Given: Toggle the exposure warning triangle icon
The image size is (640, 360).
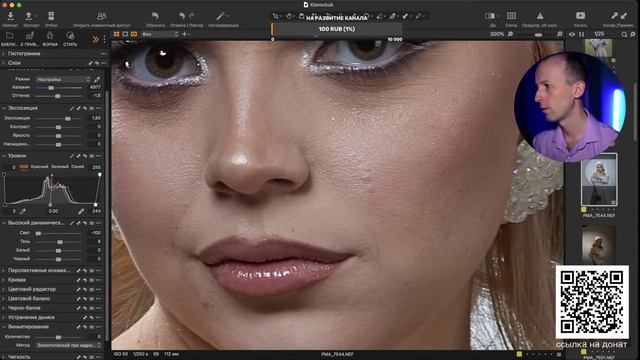Looking at the screenshot, I should [x=540, y=16].
